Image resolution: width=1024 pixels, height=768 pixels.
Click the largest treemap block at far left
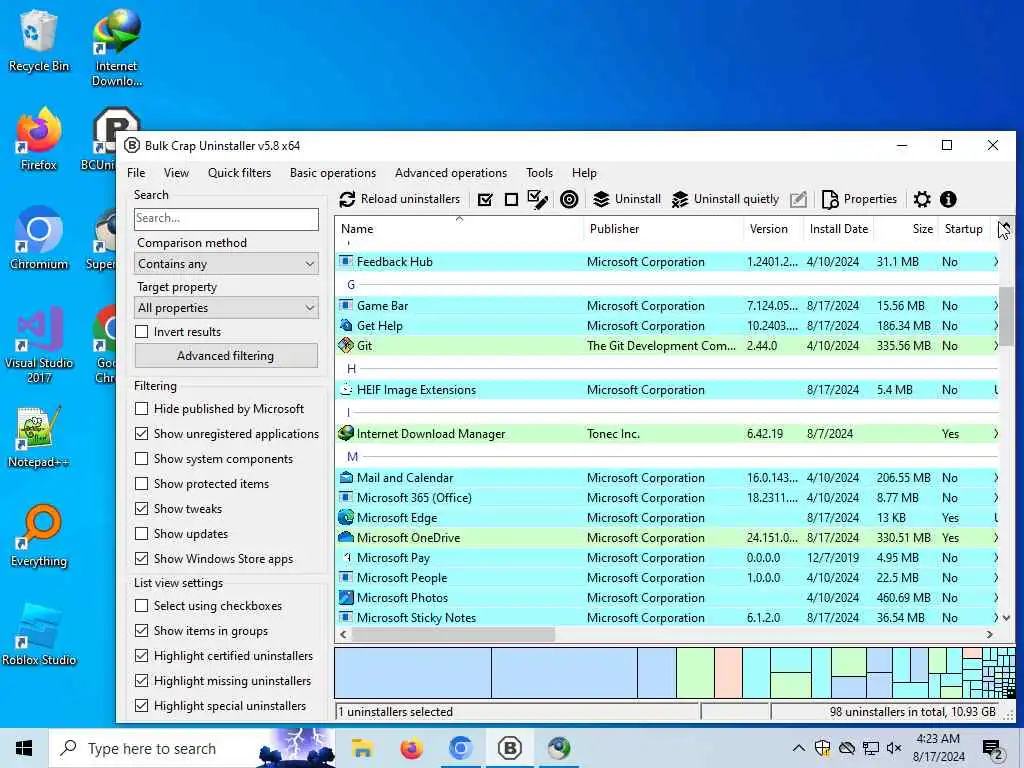click(413, 673)
